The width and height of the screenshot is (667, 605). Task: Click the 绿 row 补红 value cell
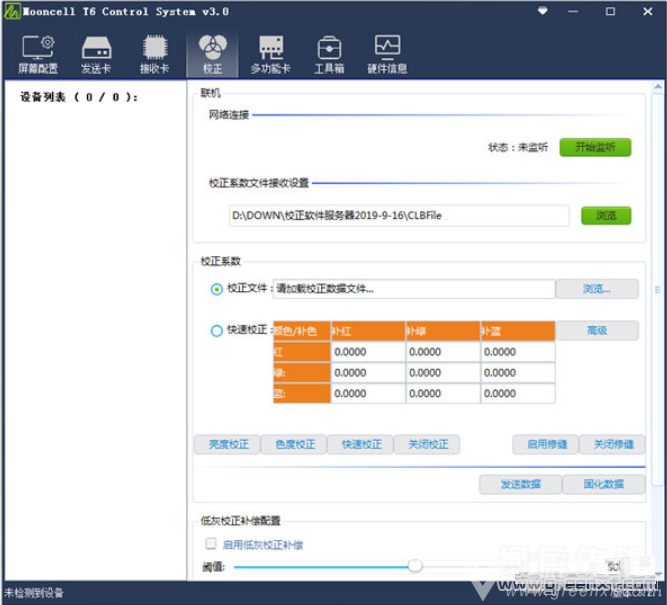[x=368, y=373]
